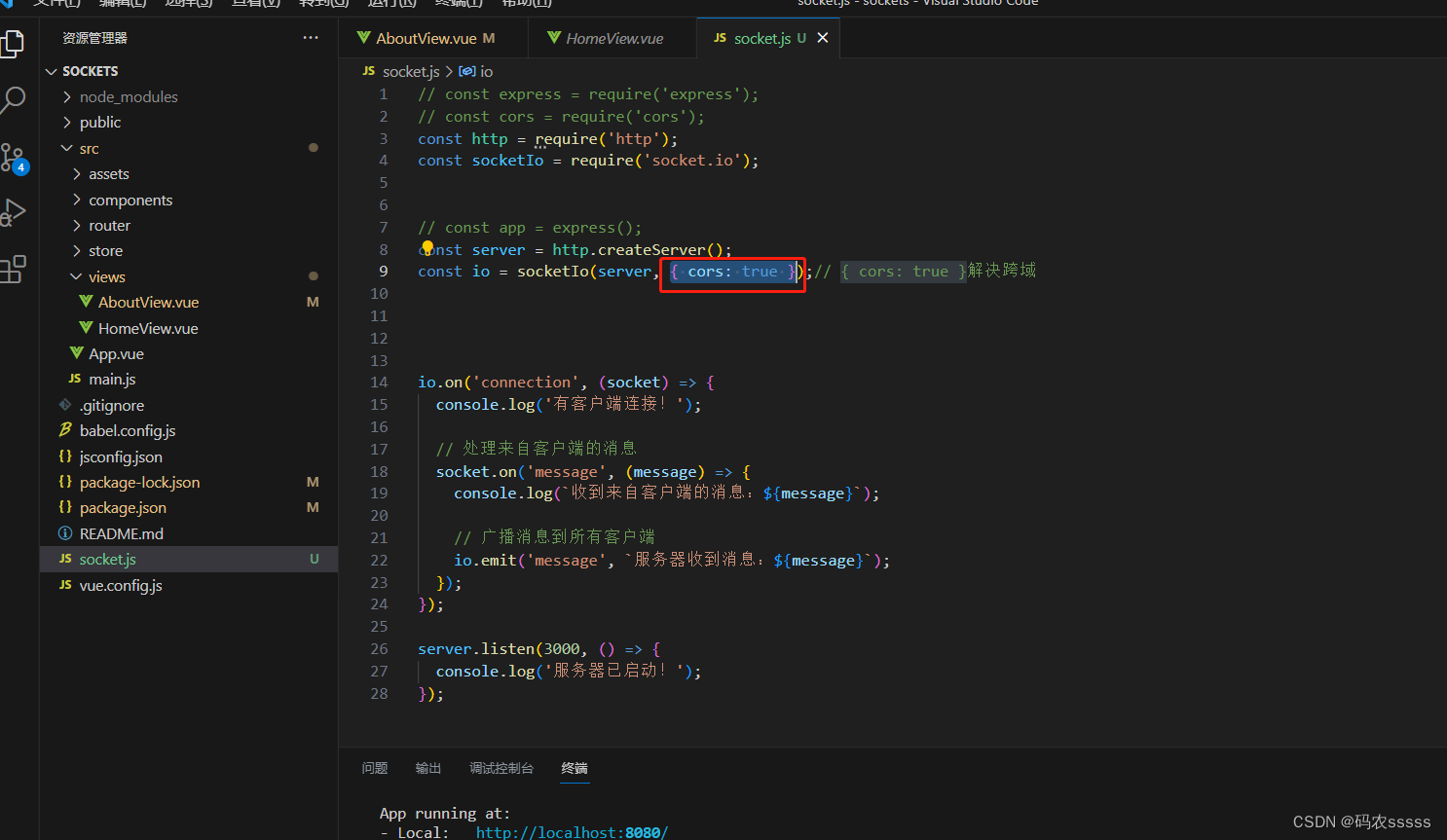
Task: Switch to the HomeView.vue editor tab
Action: pos(612,37)
